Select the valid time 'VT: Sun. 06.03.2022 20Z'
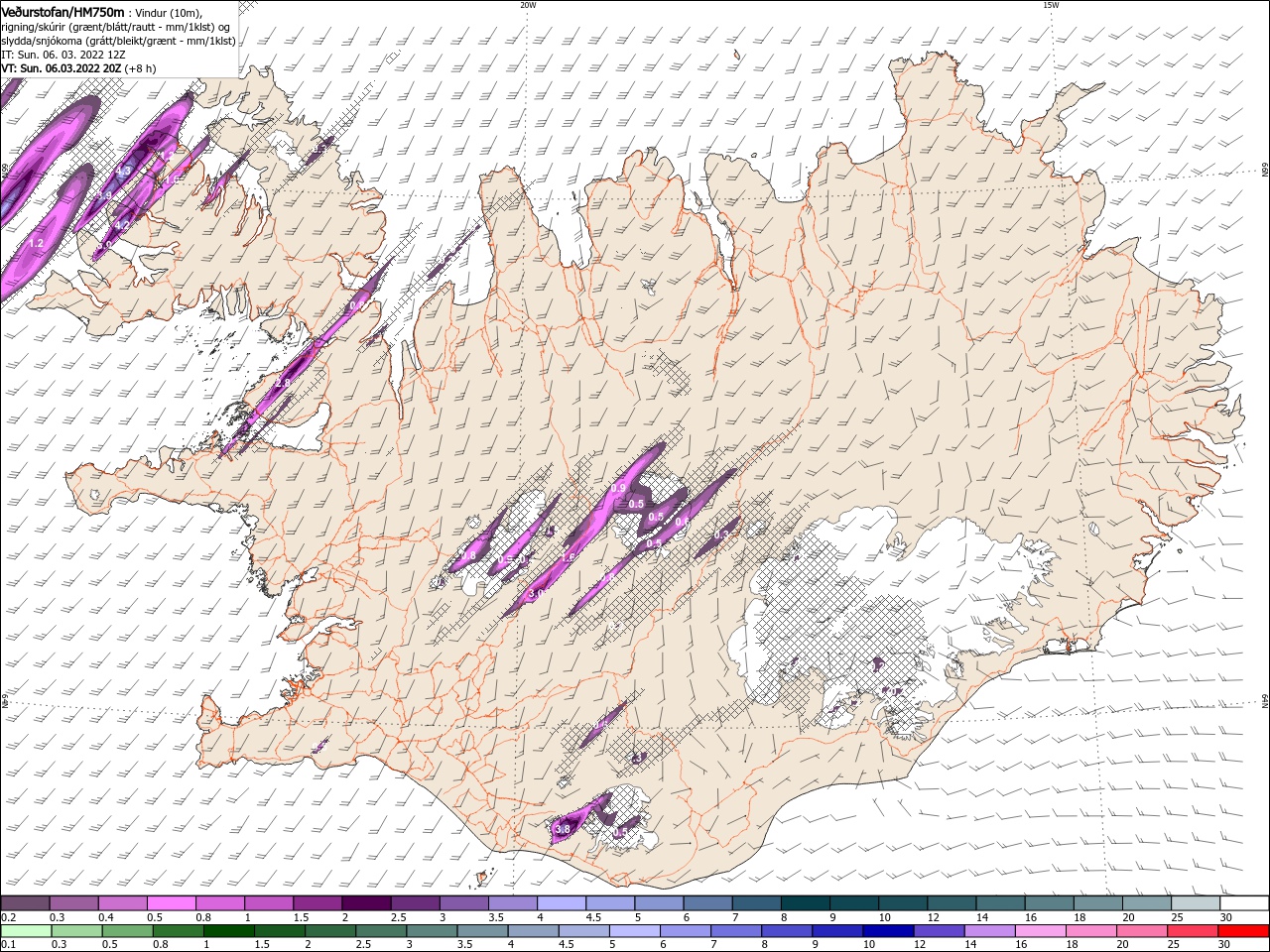The width and height of the screenshot is (1270, 952). click(62, 68)
